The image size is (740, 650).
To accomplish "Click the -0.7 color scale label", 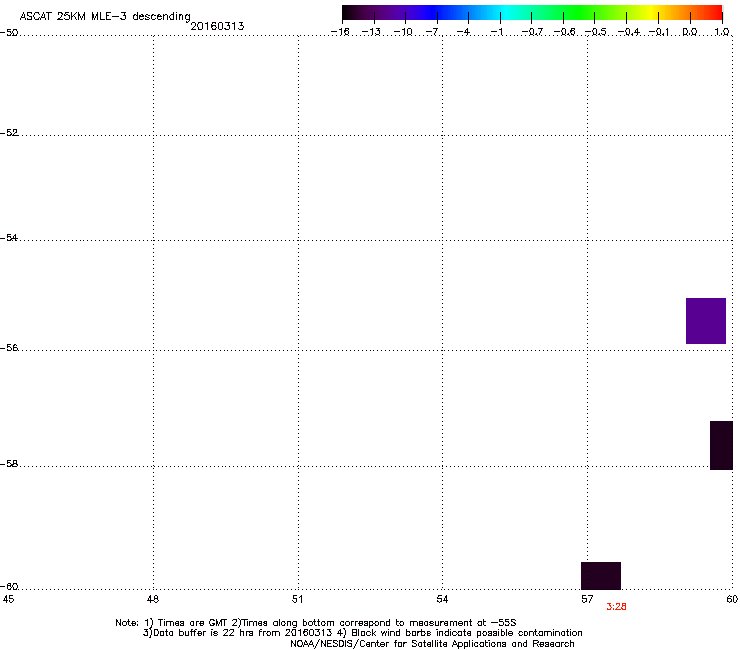I will [532, 32].
